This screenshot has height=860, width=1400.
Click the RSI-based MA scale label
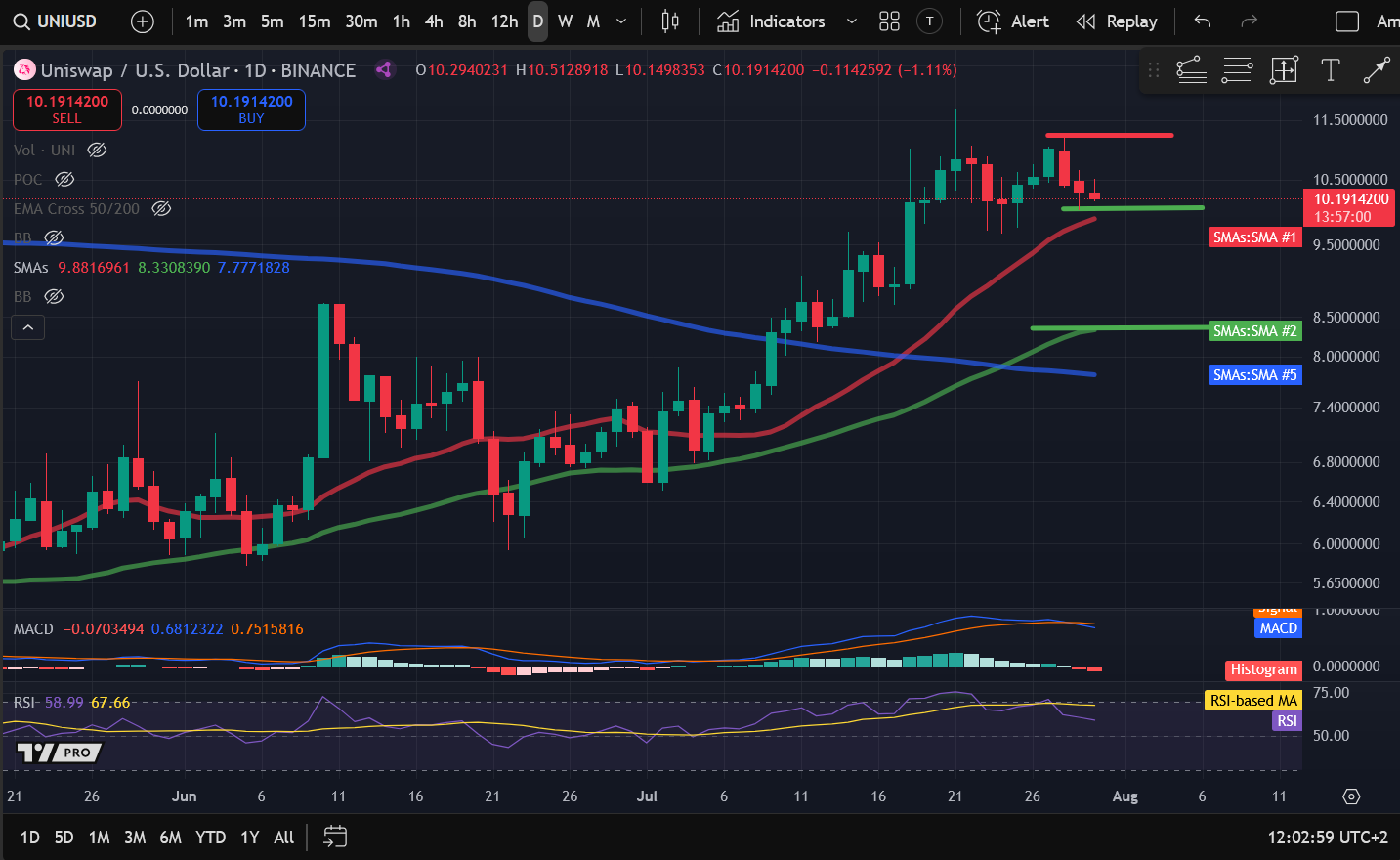point(1253,701)
